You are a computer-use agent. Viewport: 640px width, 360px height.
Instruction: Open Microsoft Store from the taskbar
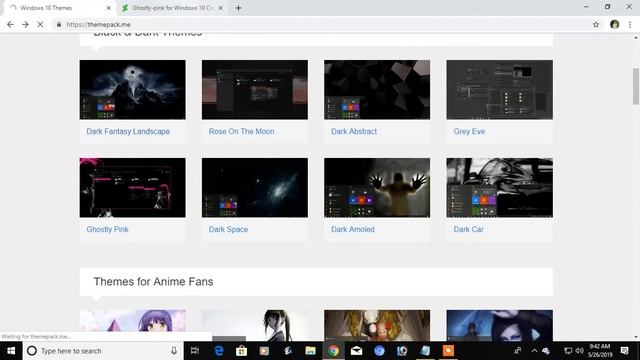241,351
